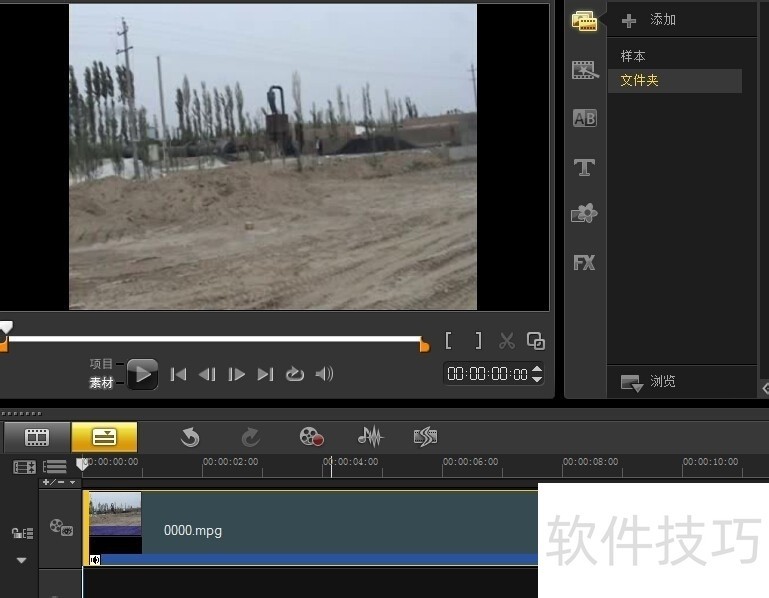
Task: Click the undo arrow in timeline toolbar
Action: coord(190,437)
